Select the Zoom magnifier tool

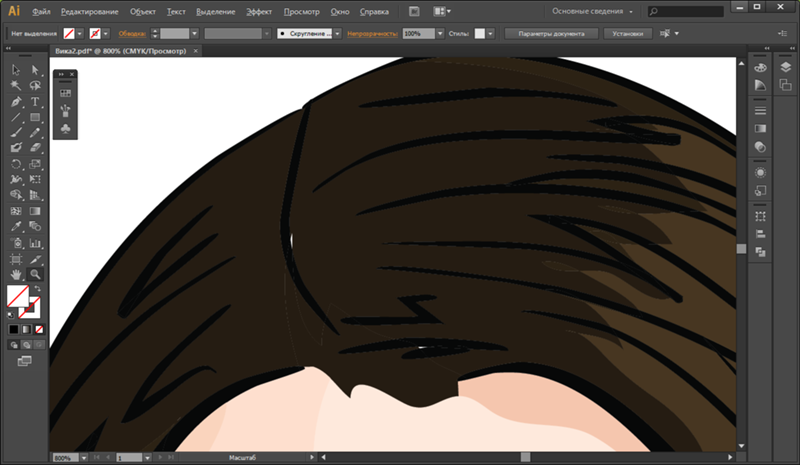[x=35, y=272]
